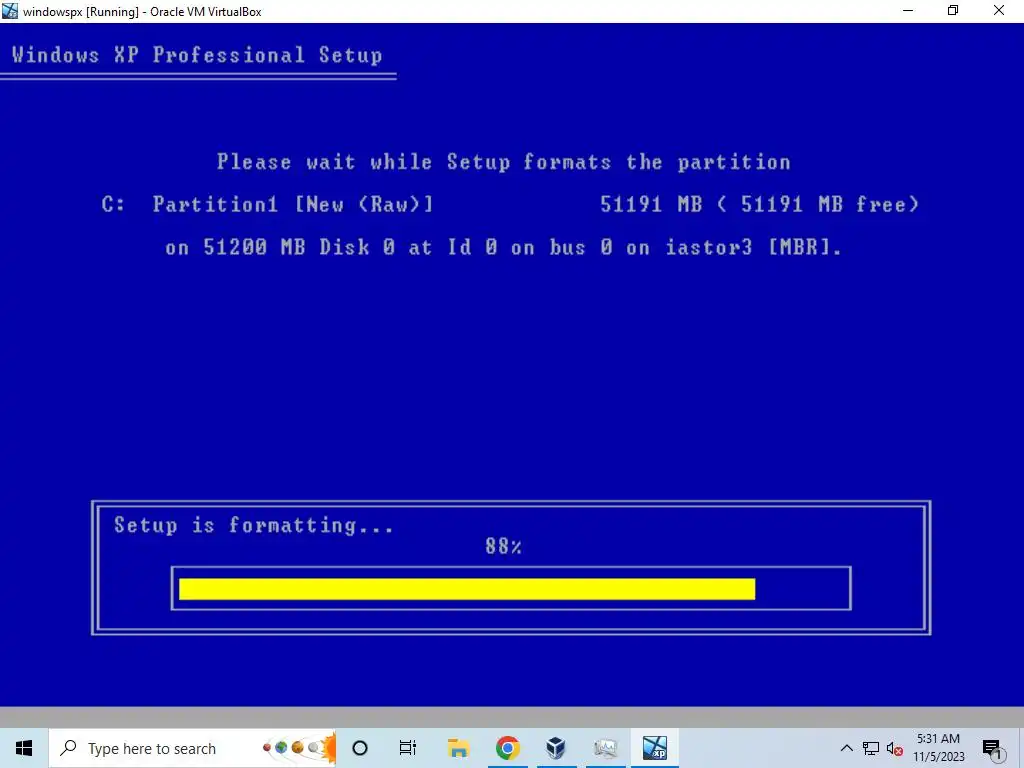This screenshot has width=1024, height=768.
Task: Close the windowspx VirtualBox window
Action: tap(999, 11)
